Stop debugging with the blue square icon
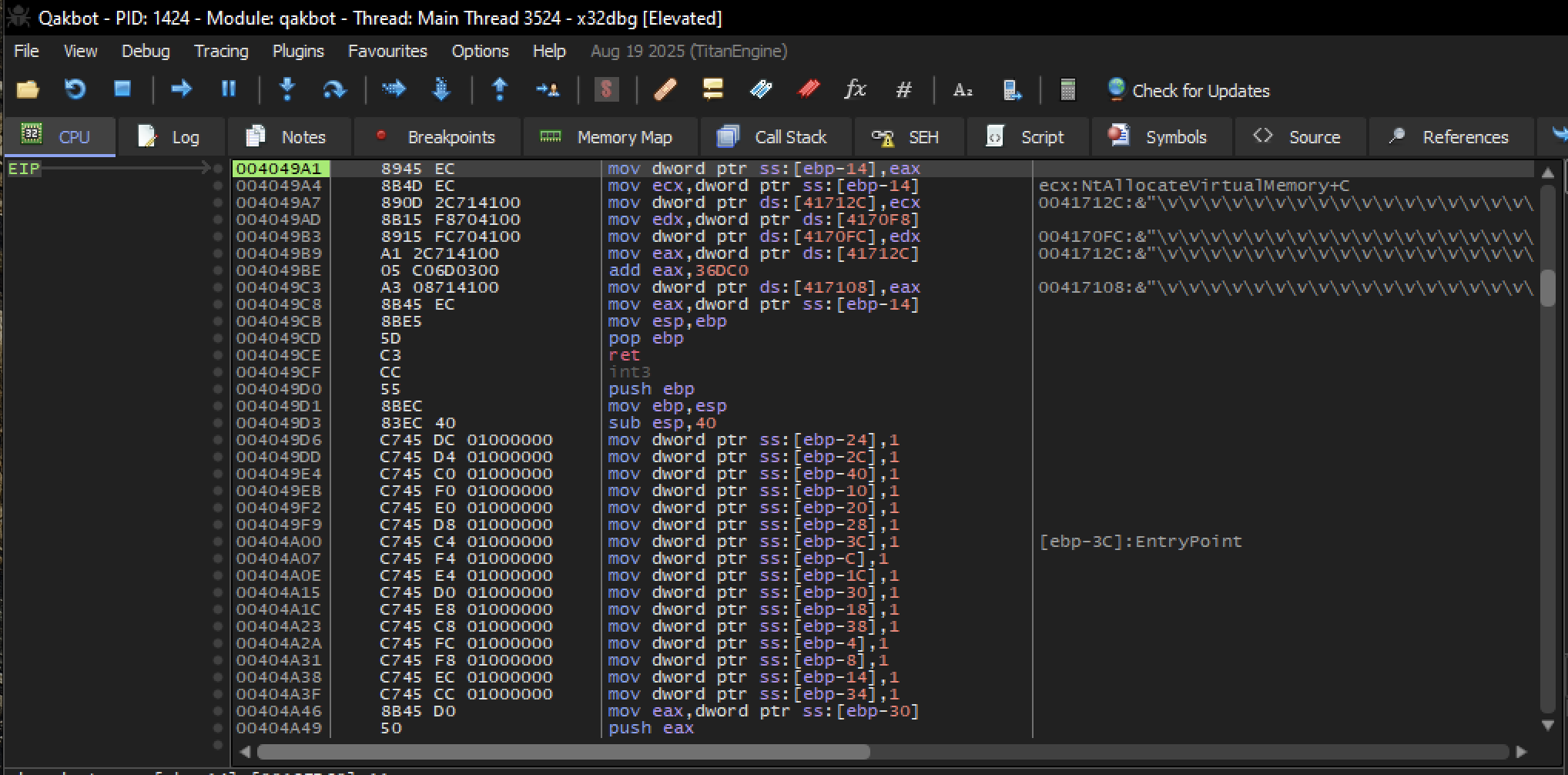1568x775 pixels. (122, 89)
